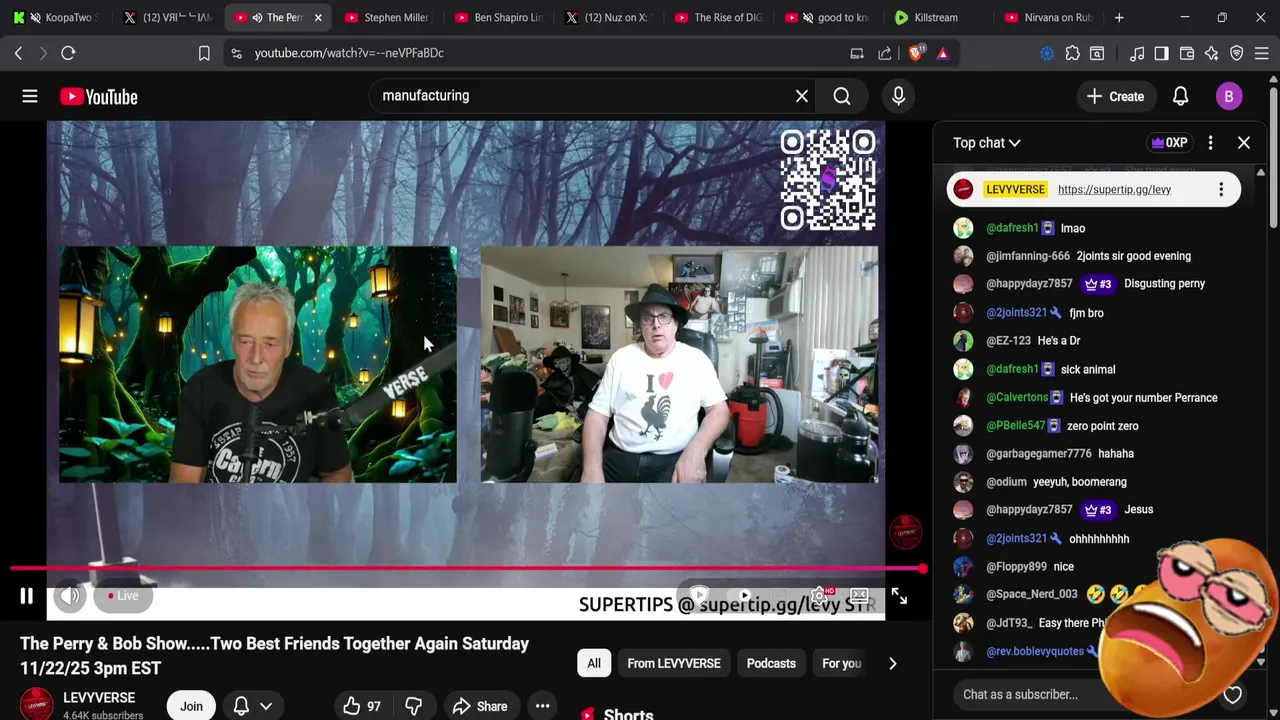Select the From LEVYVERSE chip
This screenshot has width=1280, height=720.
674,663
